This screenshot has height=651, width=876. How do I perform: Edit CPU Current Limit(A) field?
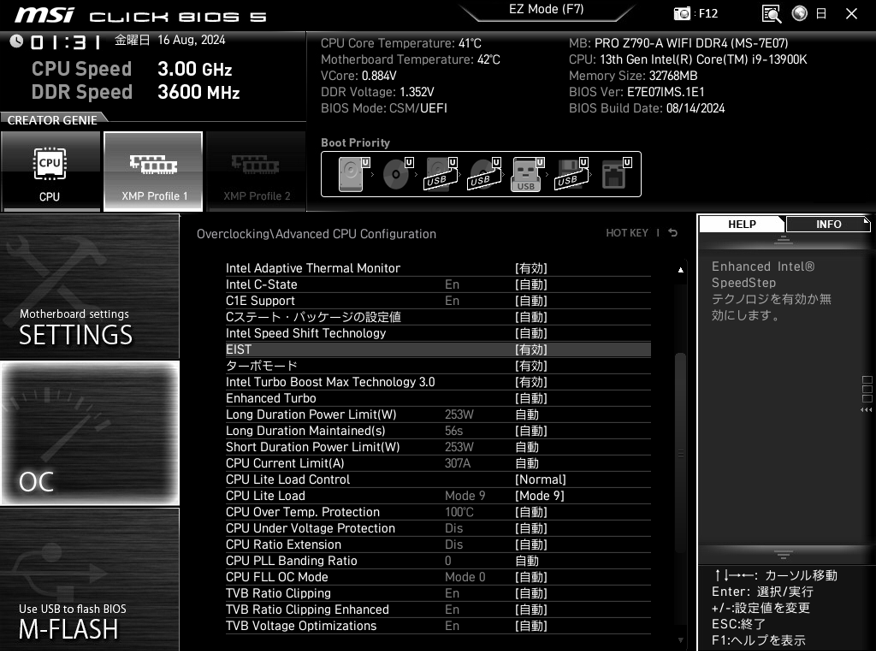click(x=527, y=463)
